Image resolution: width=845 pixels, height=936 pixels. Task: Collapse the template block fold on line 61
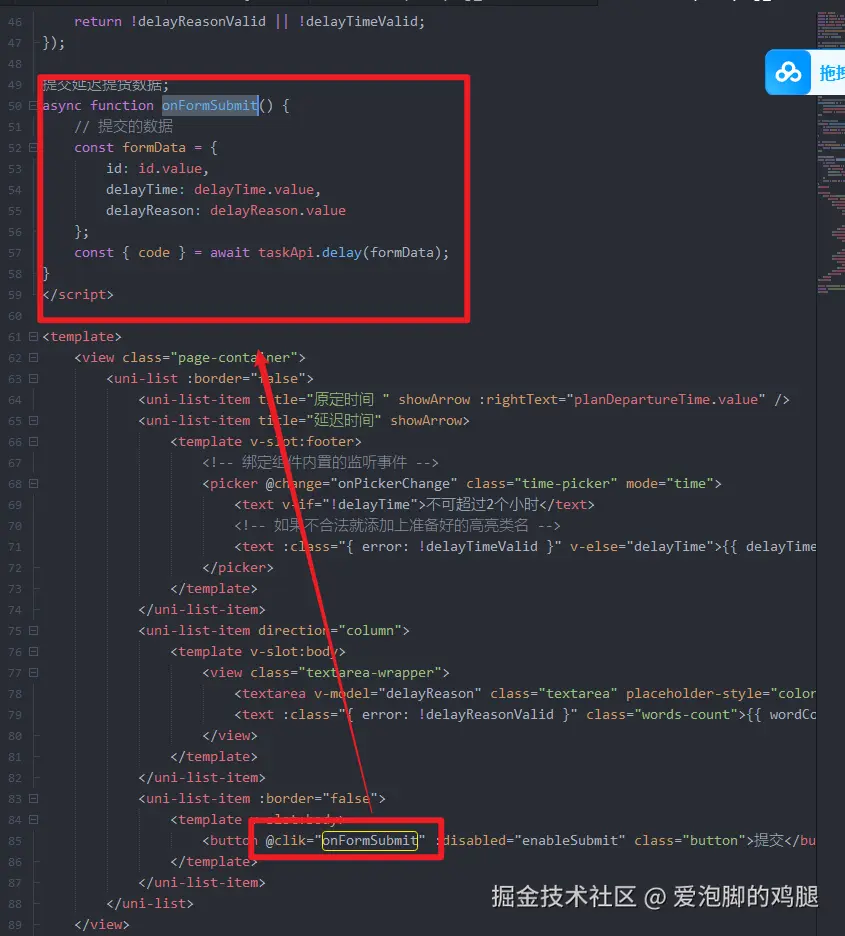[x=33, y=337]
